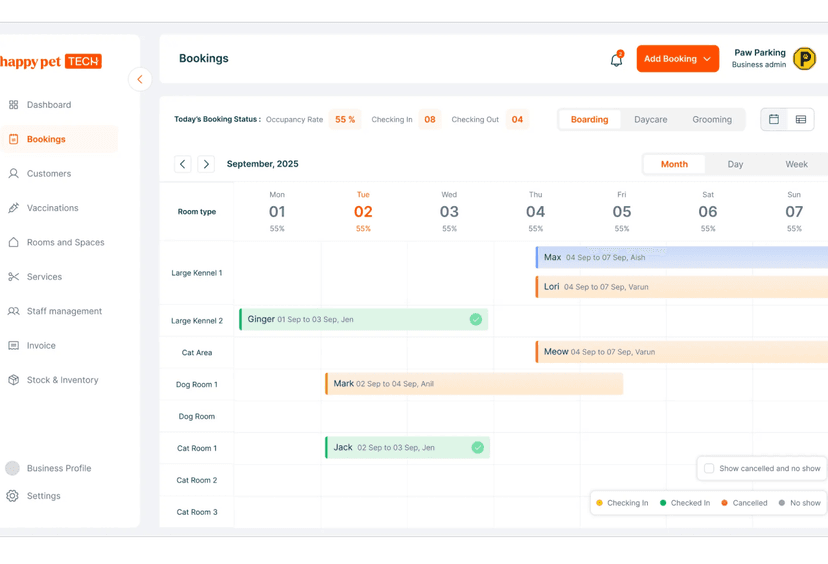
Task: Open Ginger's booking in Large Kennel 2
Action: 363,319
